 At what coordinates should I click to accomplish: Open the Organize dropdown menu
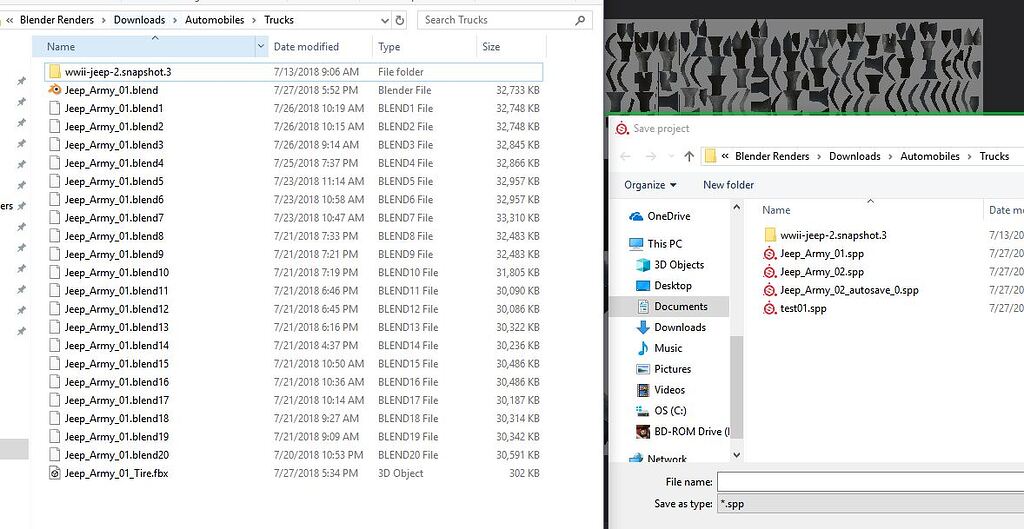point(650,185)
